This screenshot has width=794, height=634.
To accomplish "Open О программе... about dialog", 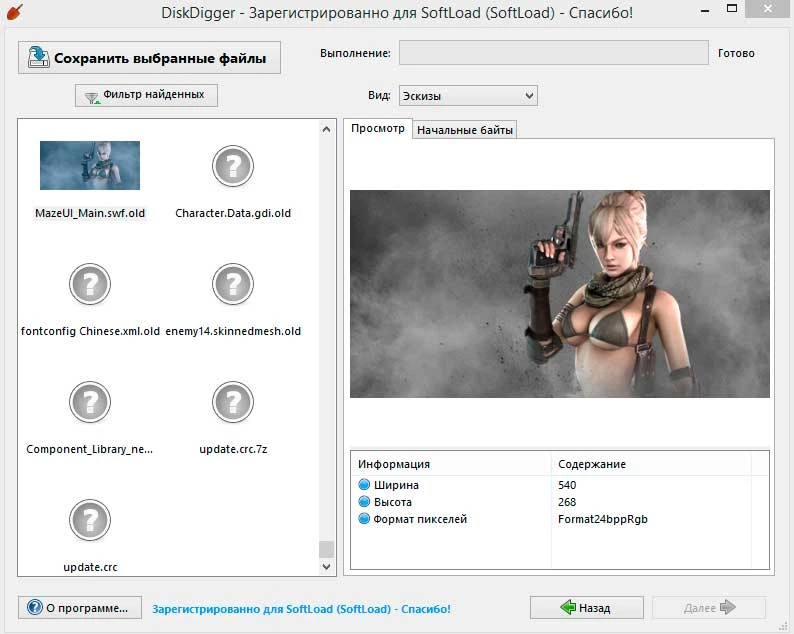I will [x=80, y=608].
